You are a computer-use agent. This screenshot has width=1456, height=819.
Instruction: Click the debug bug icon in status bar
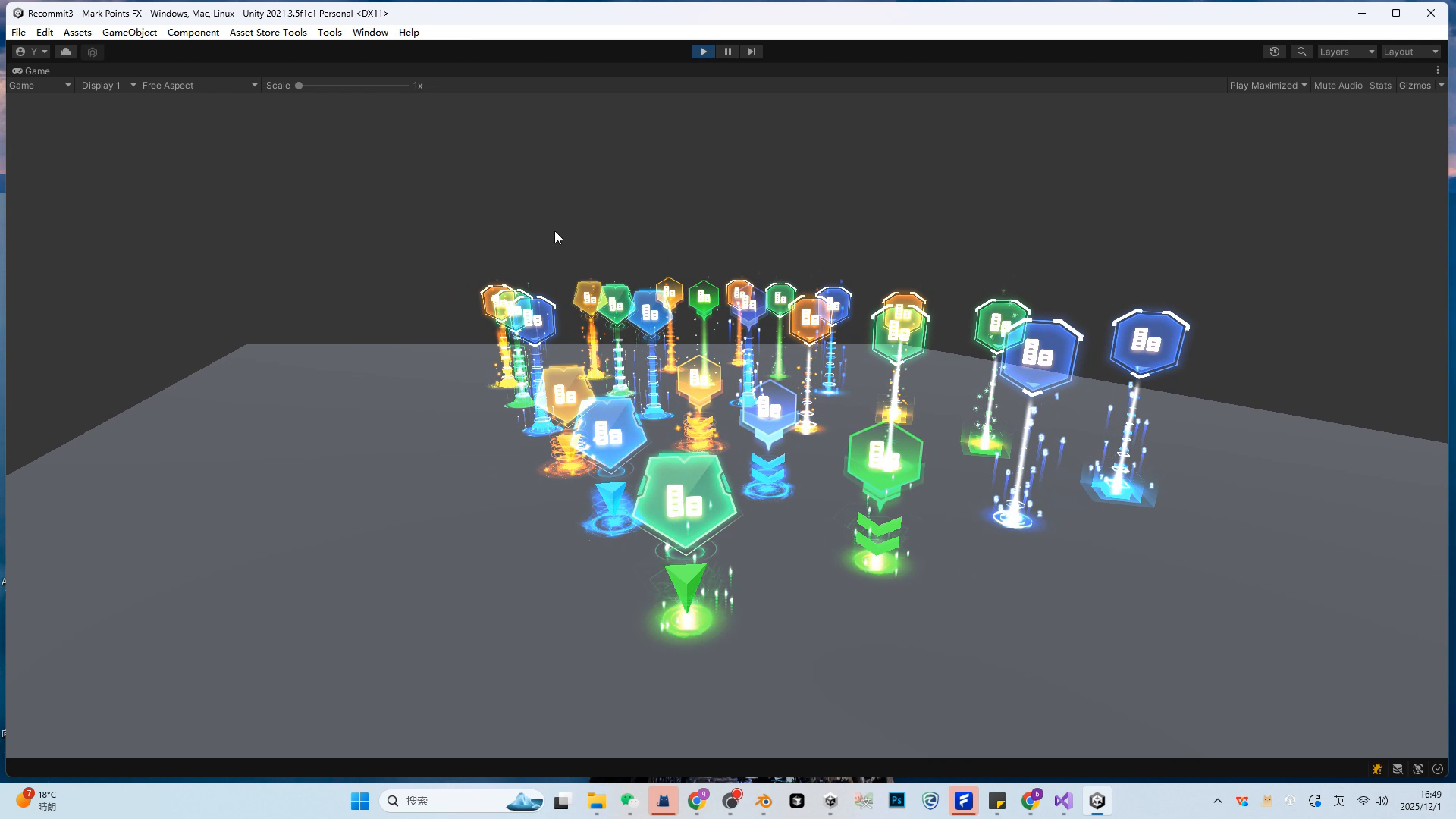tap(1377, 769)
